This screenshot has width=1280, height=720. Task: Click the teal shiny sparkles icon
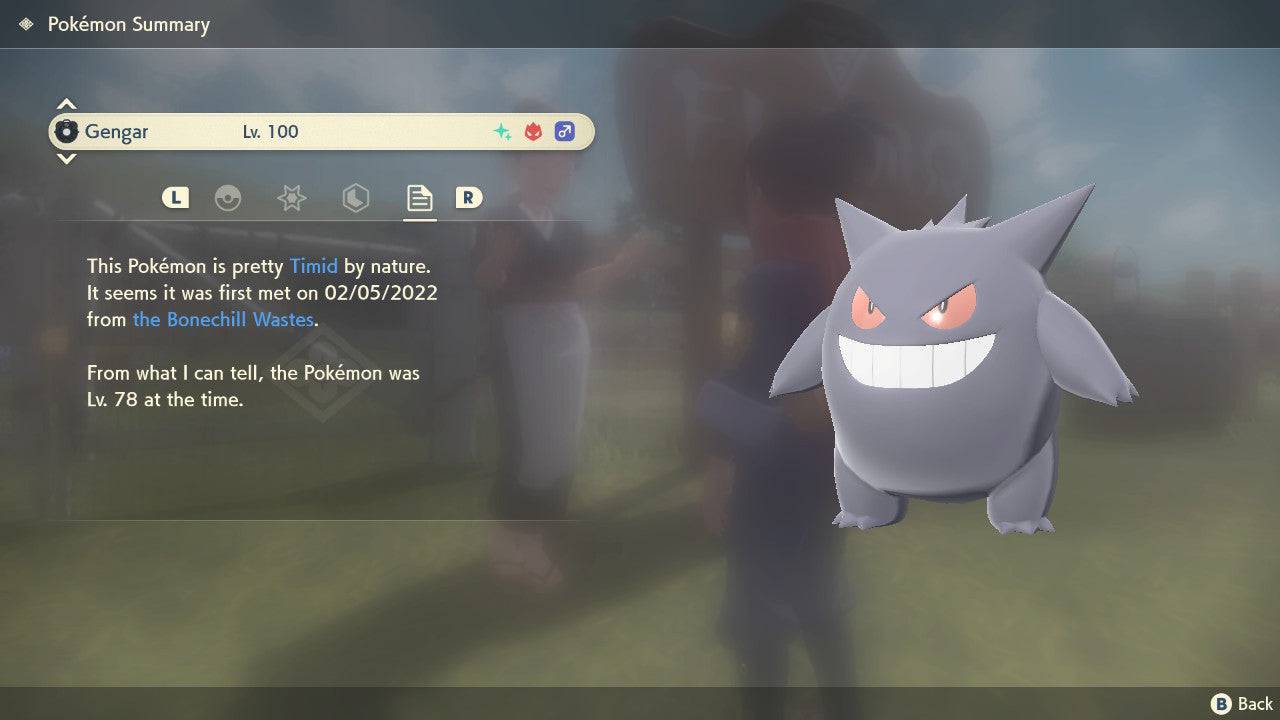point(501,131)
